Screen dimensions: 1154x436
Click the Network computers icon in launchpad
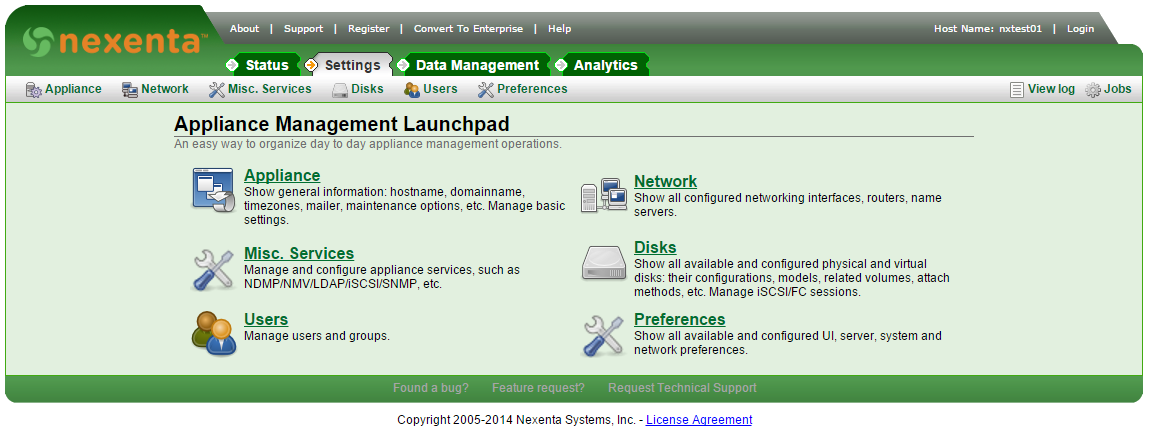click(603, 195)
